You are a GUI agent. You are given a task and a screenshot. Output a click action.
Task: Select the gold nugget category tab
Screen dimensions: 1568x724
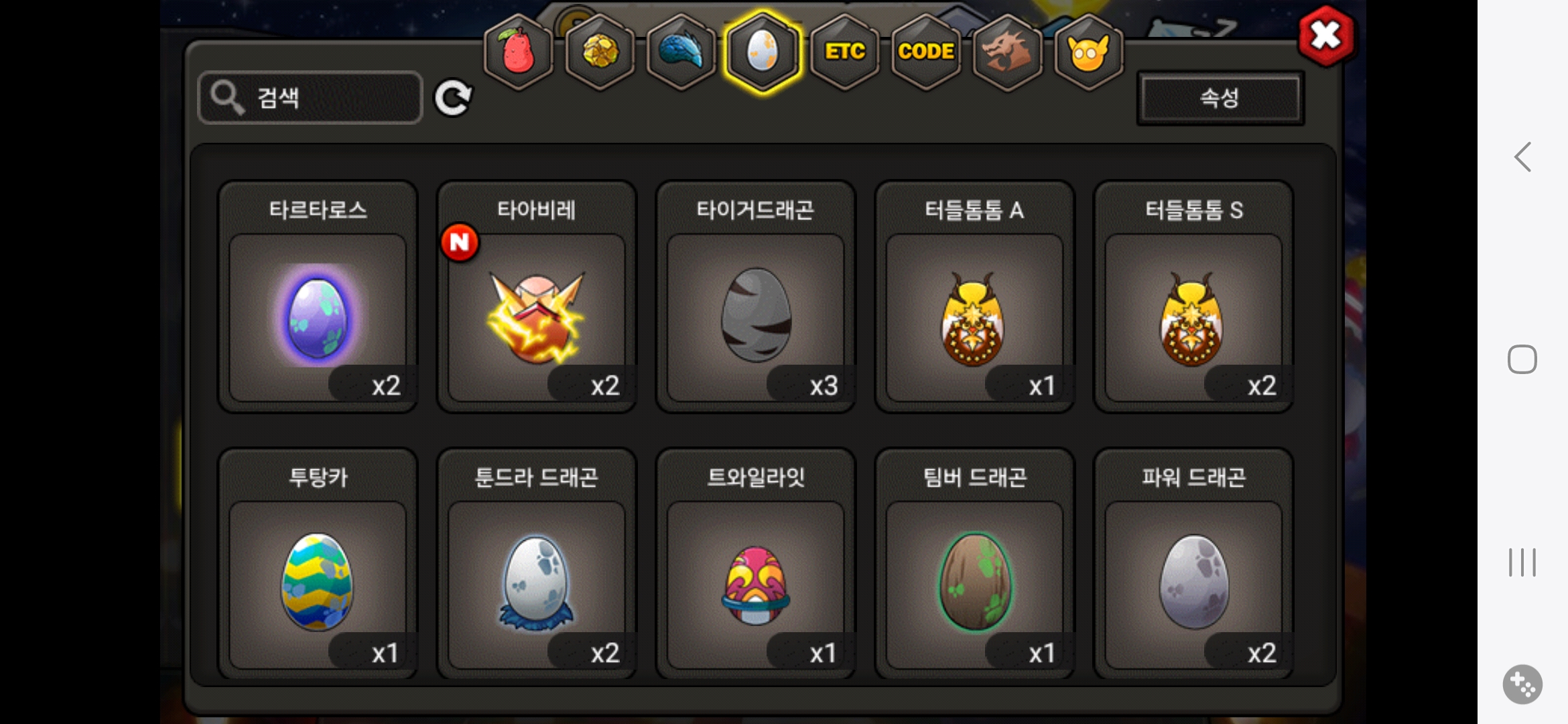[x=600, y=52]
